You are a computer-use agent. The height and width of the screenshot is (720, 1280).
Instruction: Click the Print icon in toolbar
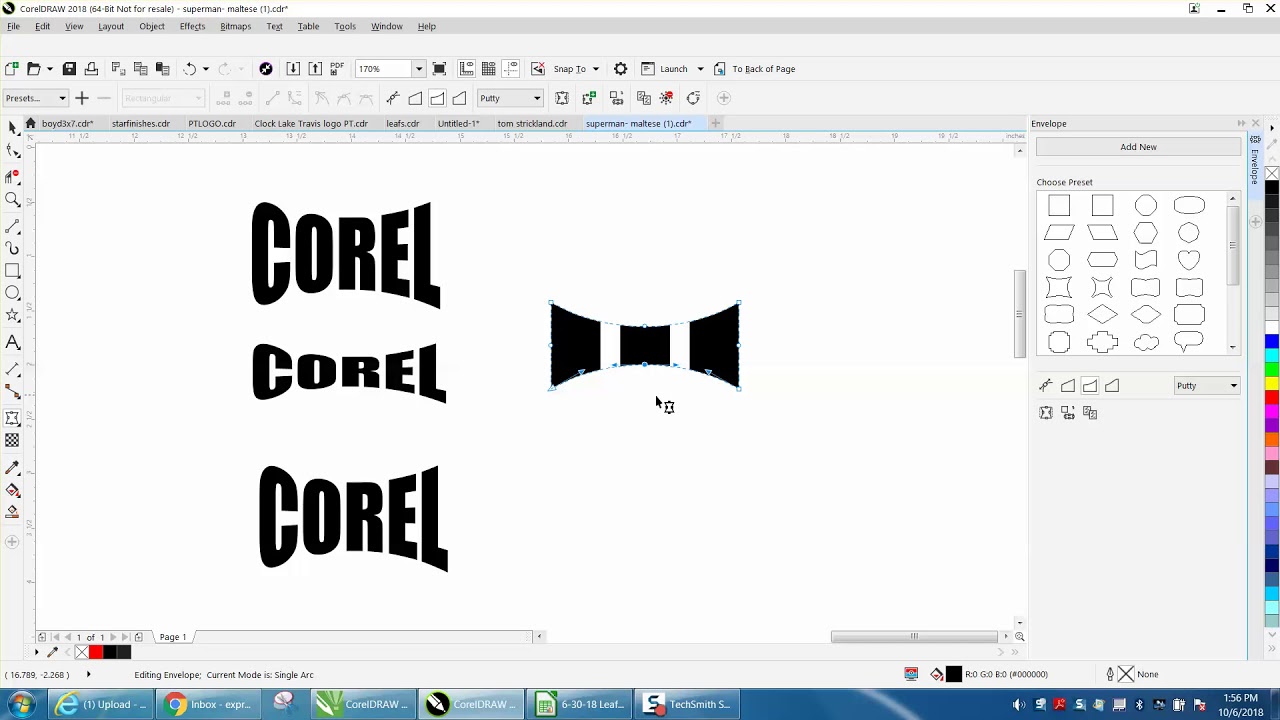coord(91,69)
